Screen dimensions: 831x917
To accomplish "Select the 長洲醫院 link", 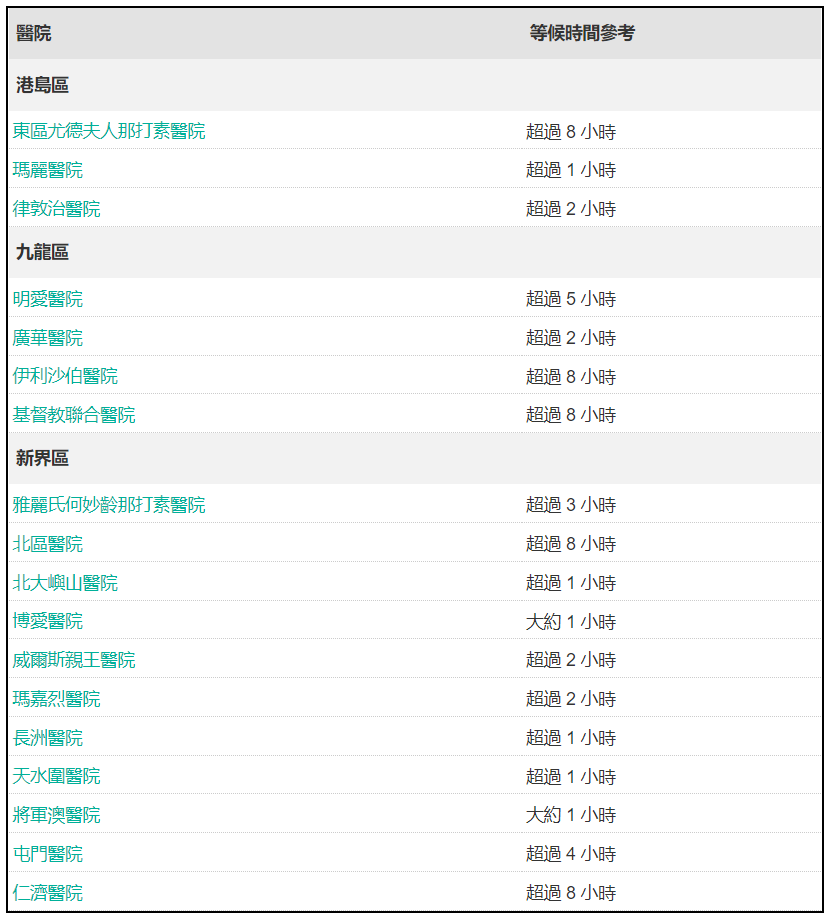I will coord(48,738).
